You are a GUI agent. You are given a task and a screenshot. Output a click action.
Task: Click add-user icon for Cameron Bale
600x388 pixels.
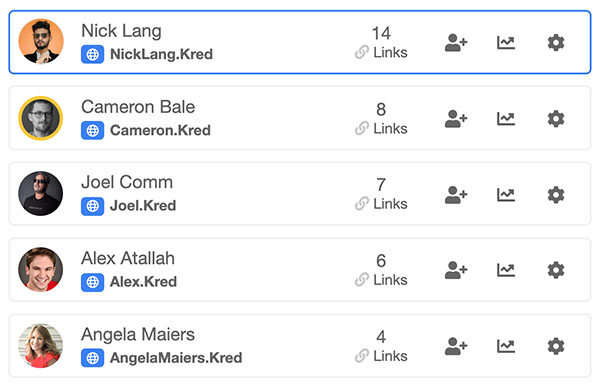click(x=456, y=119)
